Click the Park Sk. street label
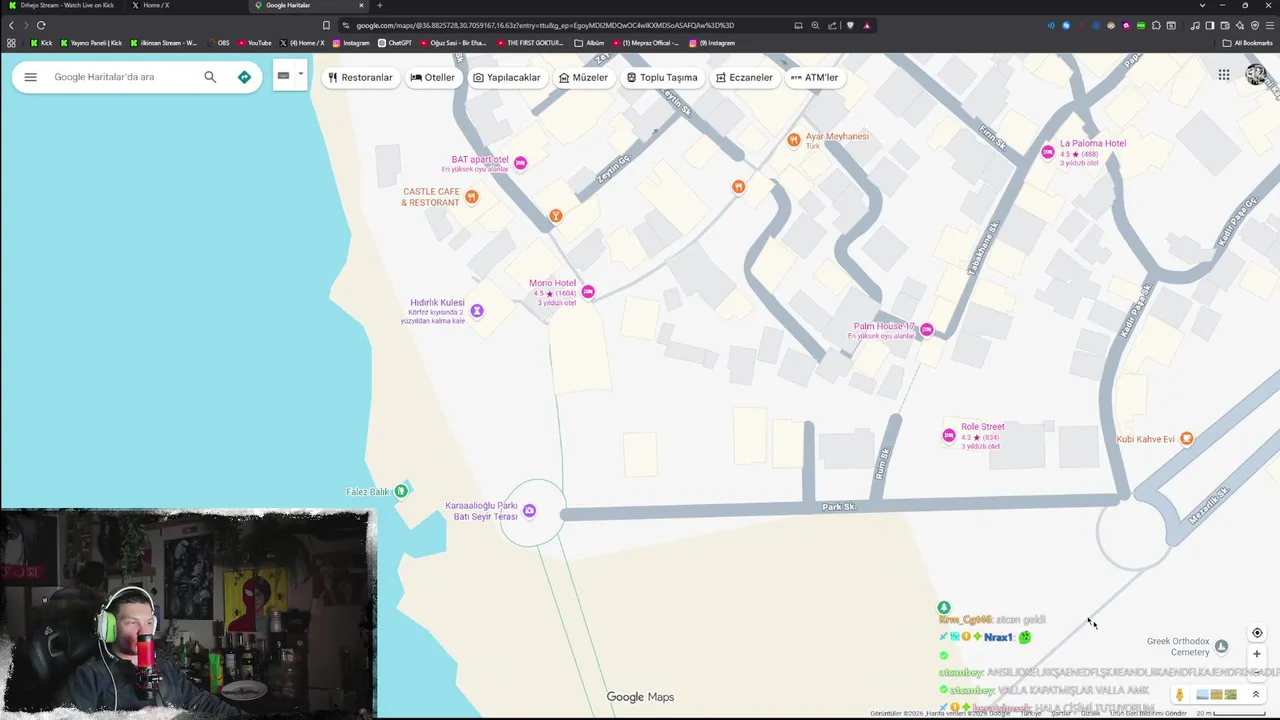1280x720 pixels. coord(839,507)
